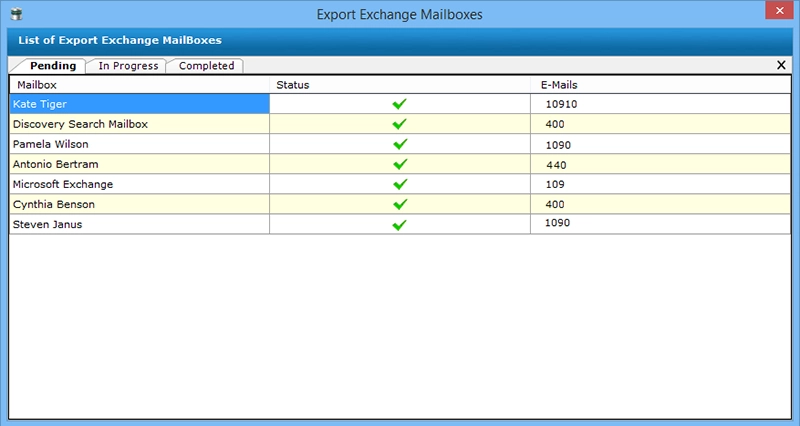Select the Microsoft Exchange mailbox
Screen dimensions: 800x426
139,184
